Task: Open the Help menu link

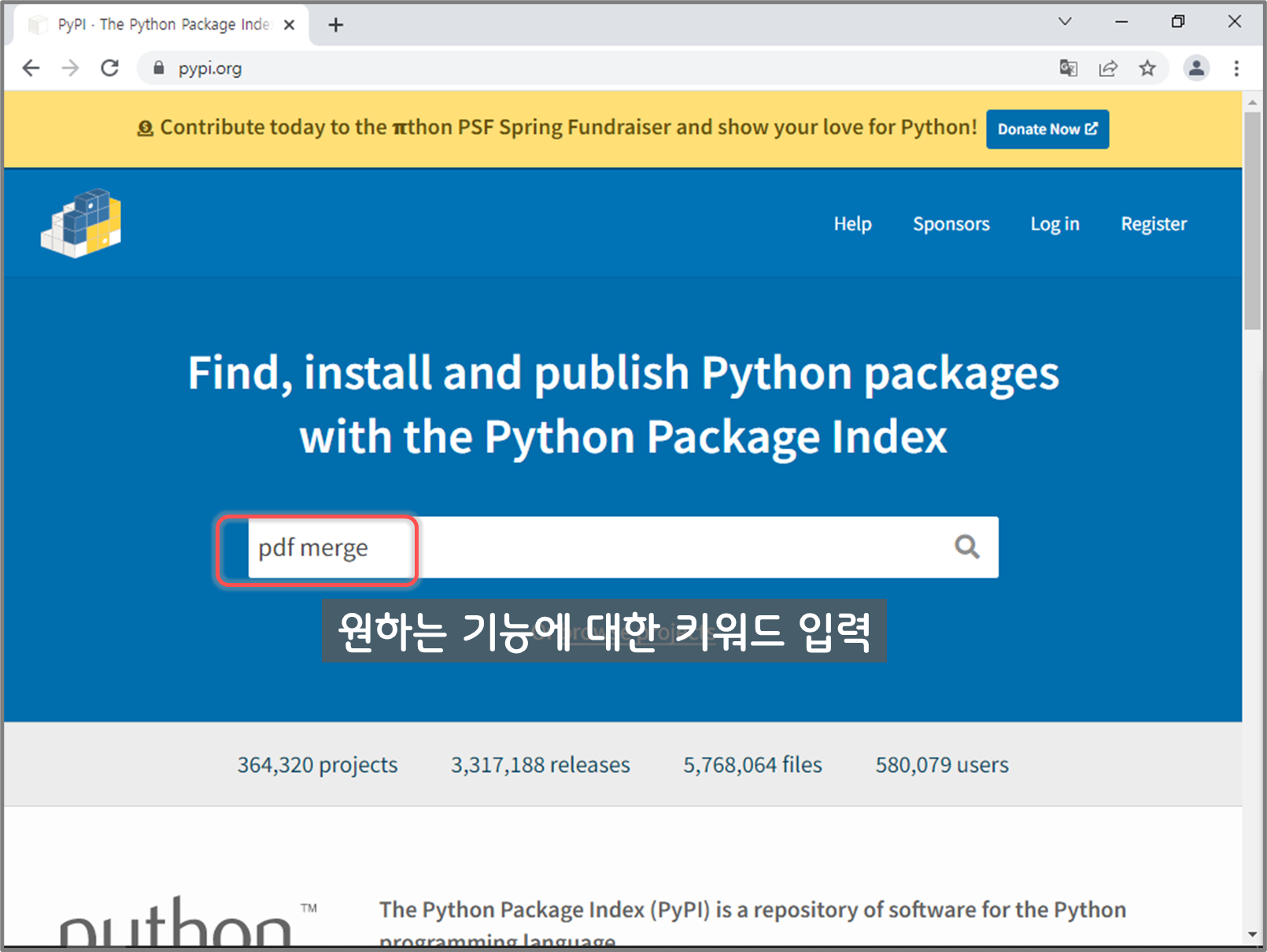Action: pos(852,224)
